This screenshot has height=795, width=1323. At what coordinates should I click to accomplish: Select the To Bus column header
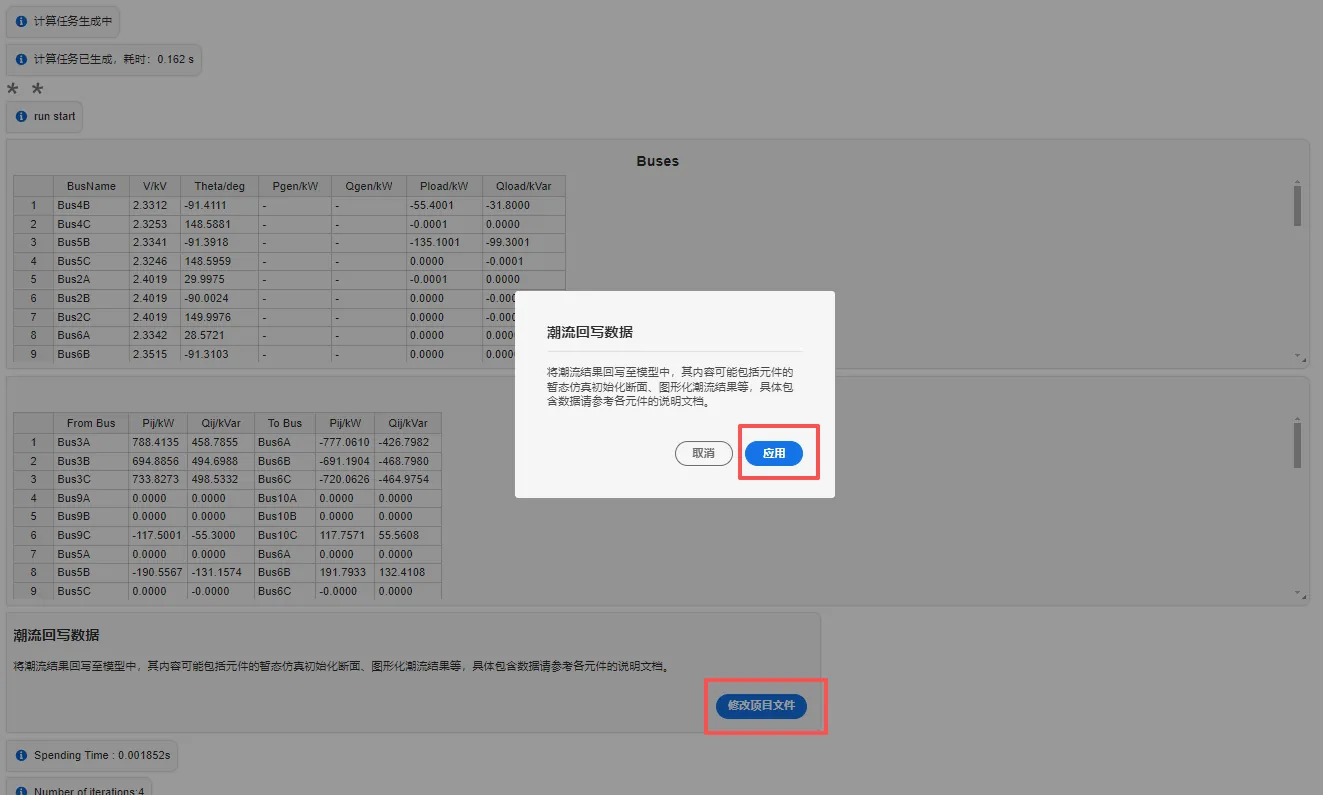[x=284, y=423]
